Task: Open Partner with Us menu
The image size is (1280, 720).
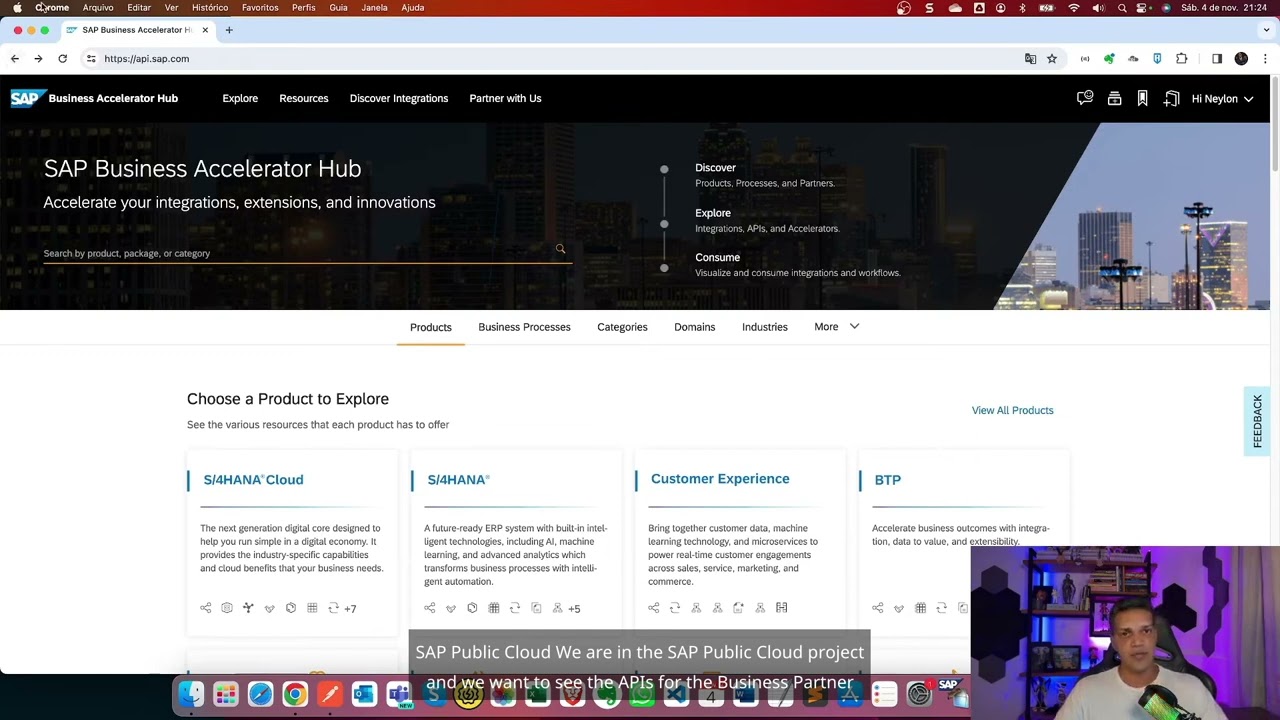Action: 505,98
